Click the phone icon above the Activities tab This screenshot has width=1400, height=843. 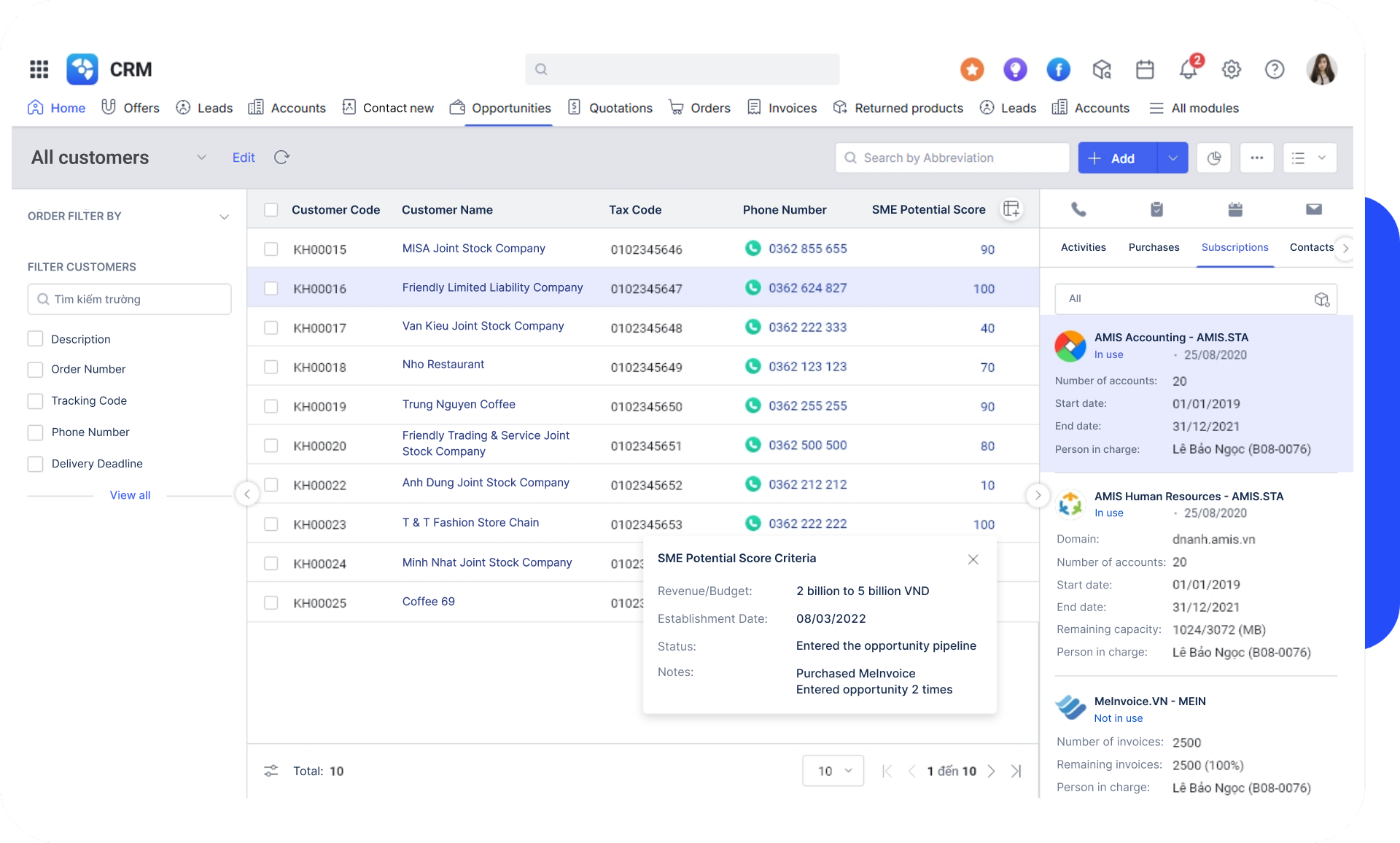[x=1078, y=209]
